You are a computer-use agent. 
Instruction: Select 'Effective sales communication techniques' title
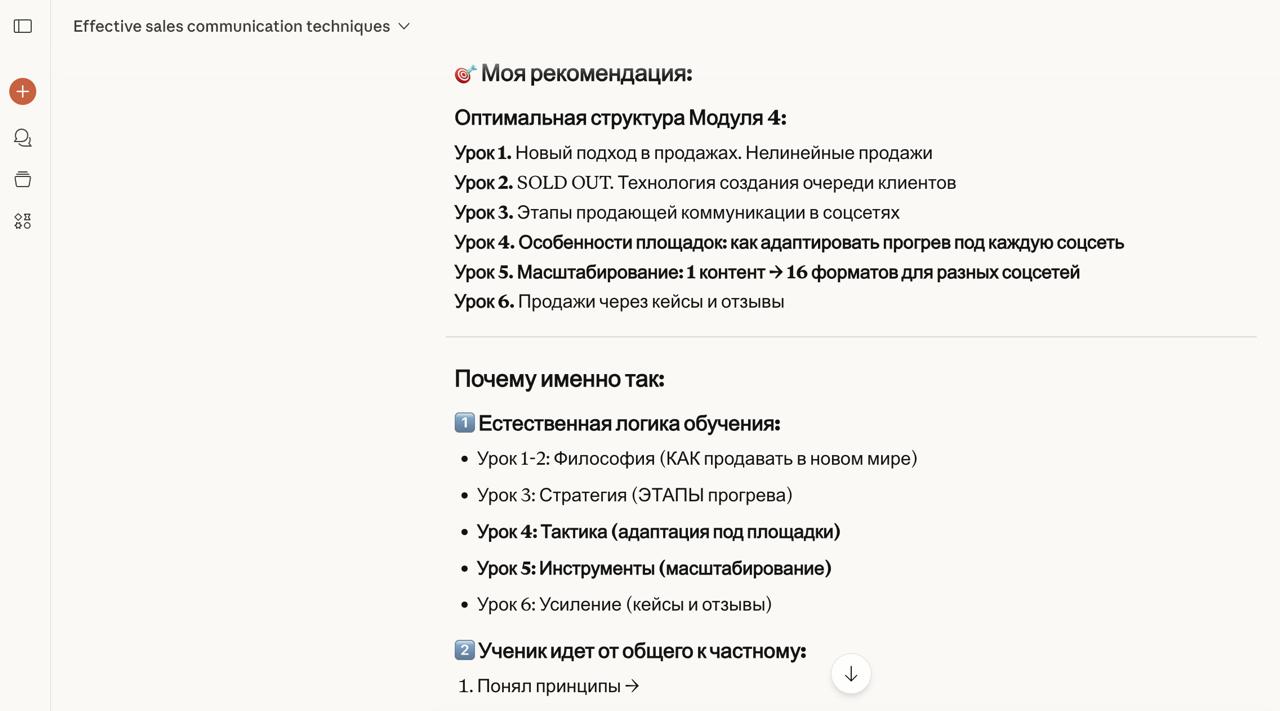pos(231,26)
